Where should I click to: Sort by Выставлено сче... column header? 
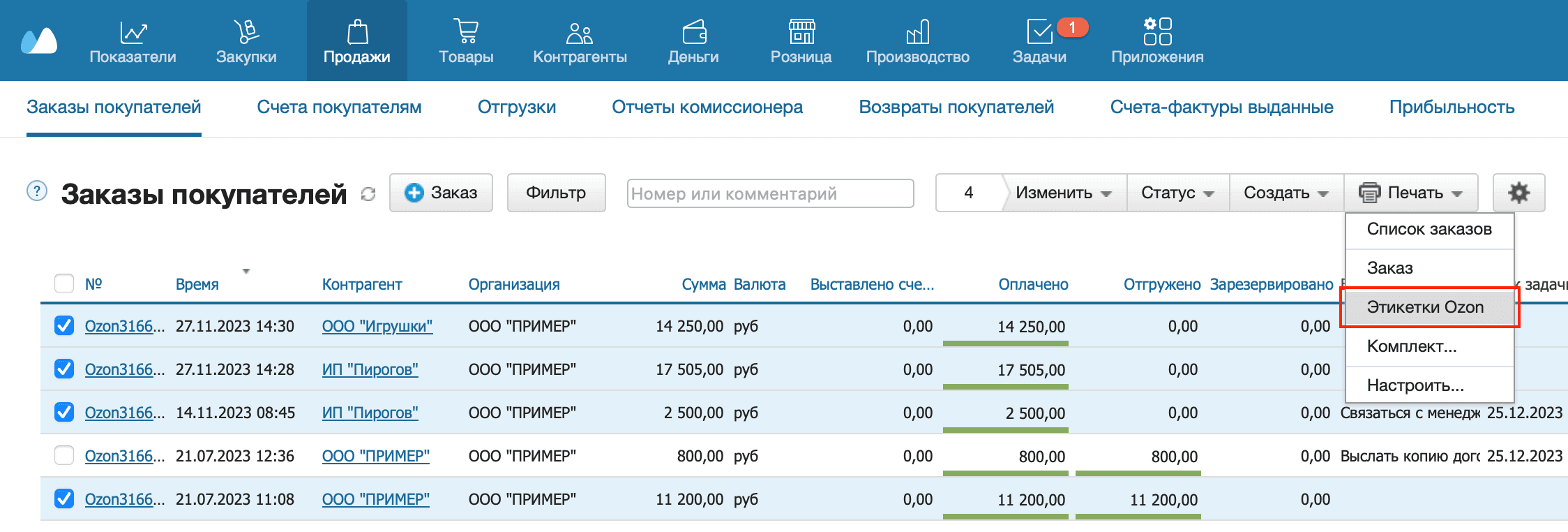click(x=872, y=284)
